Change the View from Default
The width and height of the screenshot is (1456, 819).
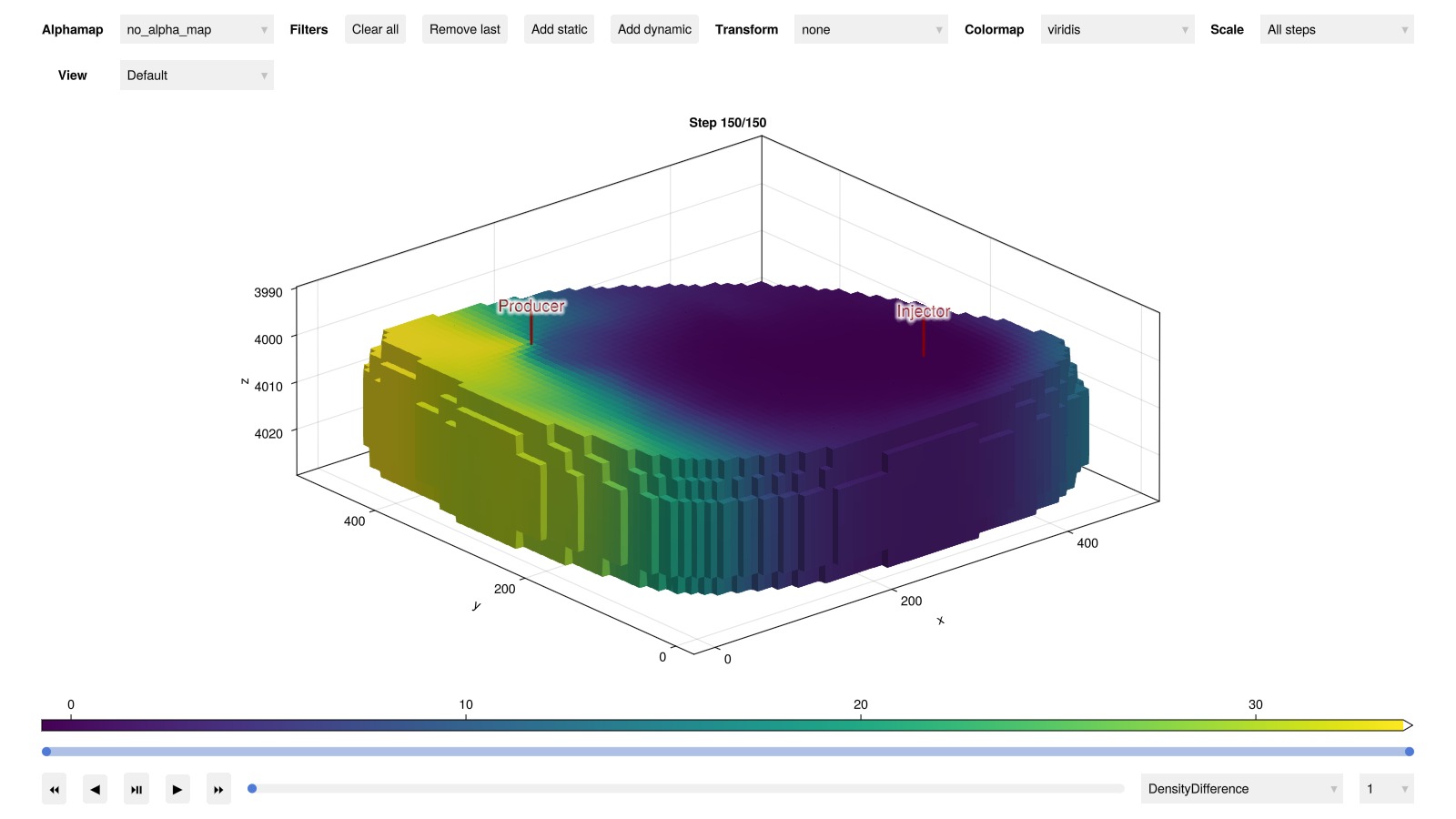coord(197,76)
